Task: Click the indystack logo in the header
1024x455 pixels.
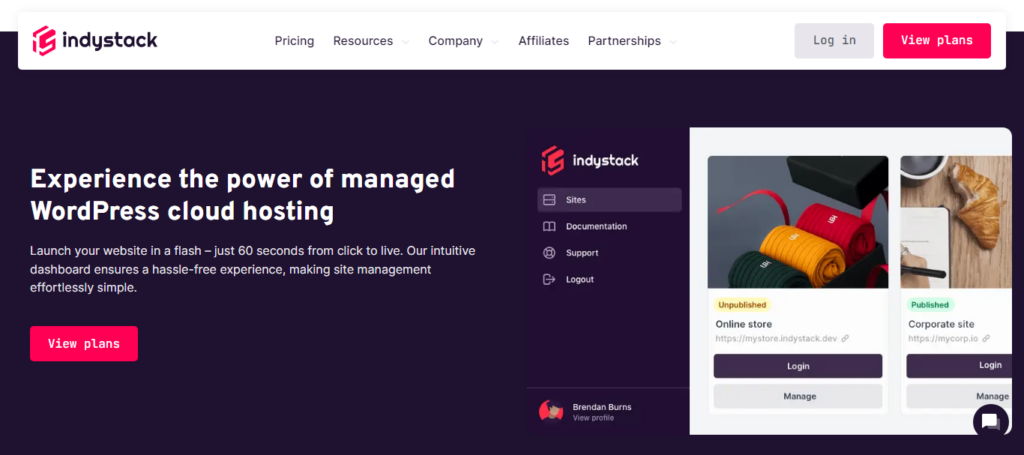Action: point(95,41)
